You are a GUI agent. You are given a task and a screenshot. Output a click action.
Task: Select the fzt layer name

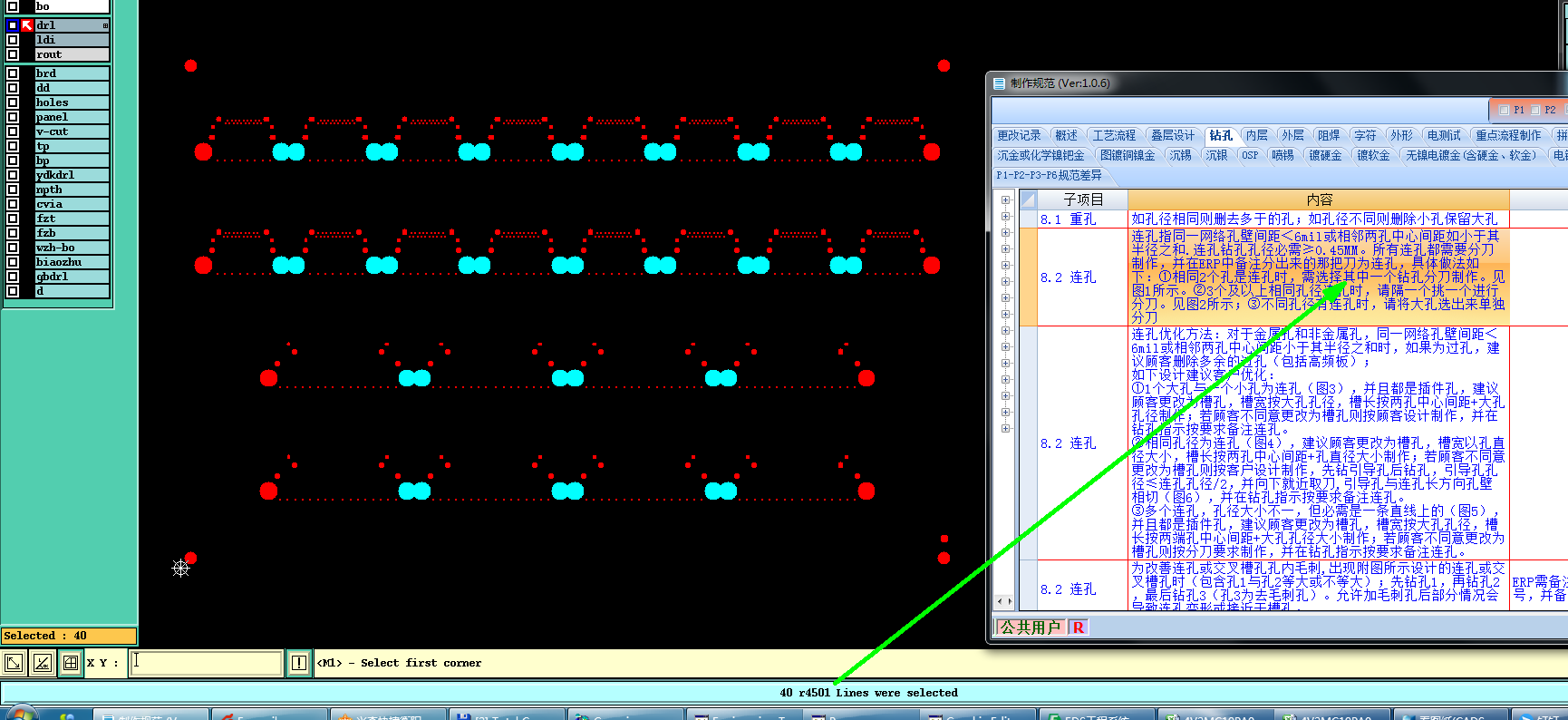72,219
